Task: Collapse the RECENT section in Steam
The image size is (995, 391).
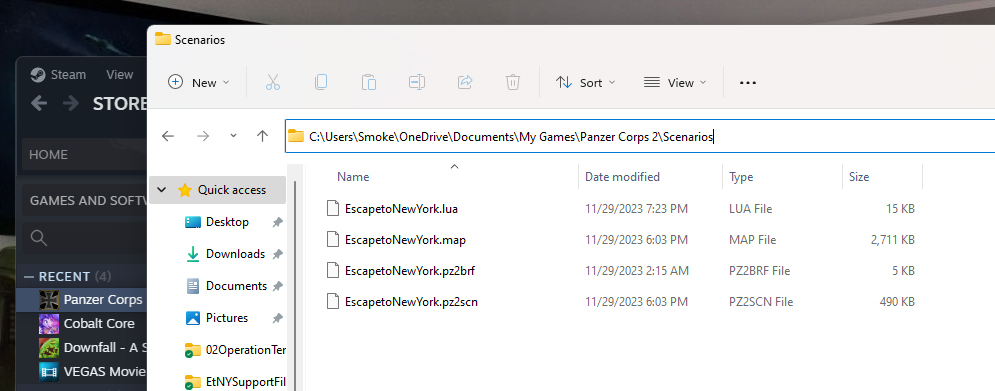Action: pos(29,277)
